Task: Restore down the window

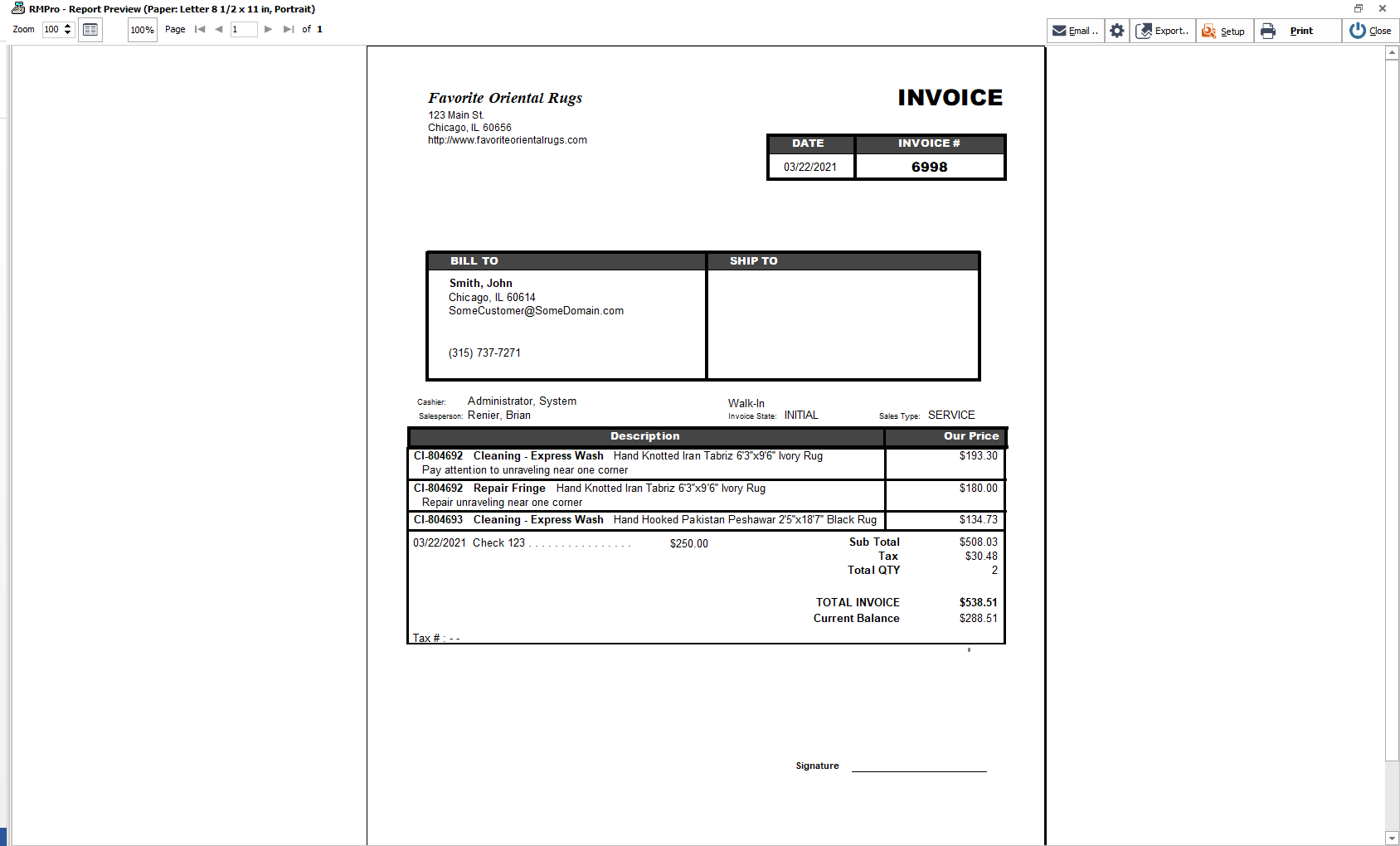Action: pyautogui.click(x=1359, y=8)
